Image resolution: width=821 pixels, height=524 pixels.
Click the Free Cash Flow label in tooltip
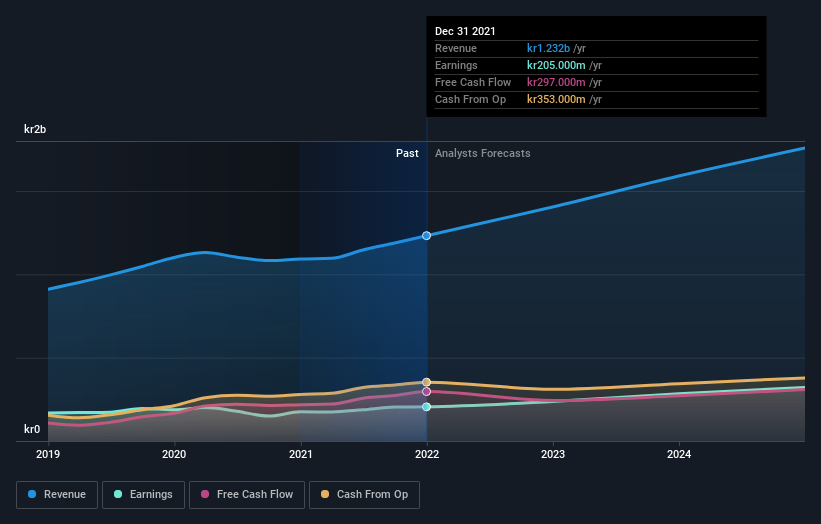click(x=473, y=82)
